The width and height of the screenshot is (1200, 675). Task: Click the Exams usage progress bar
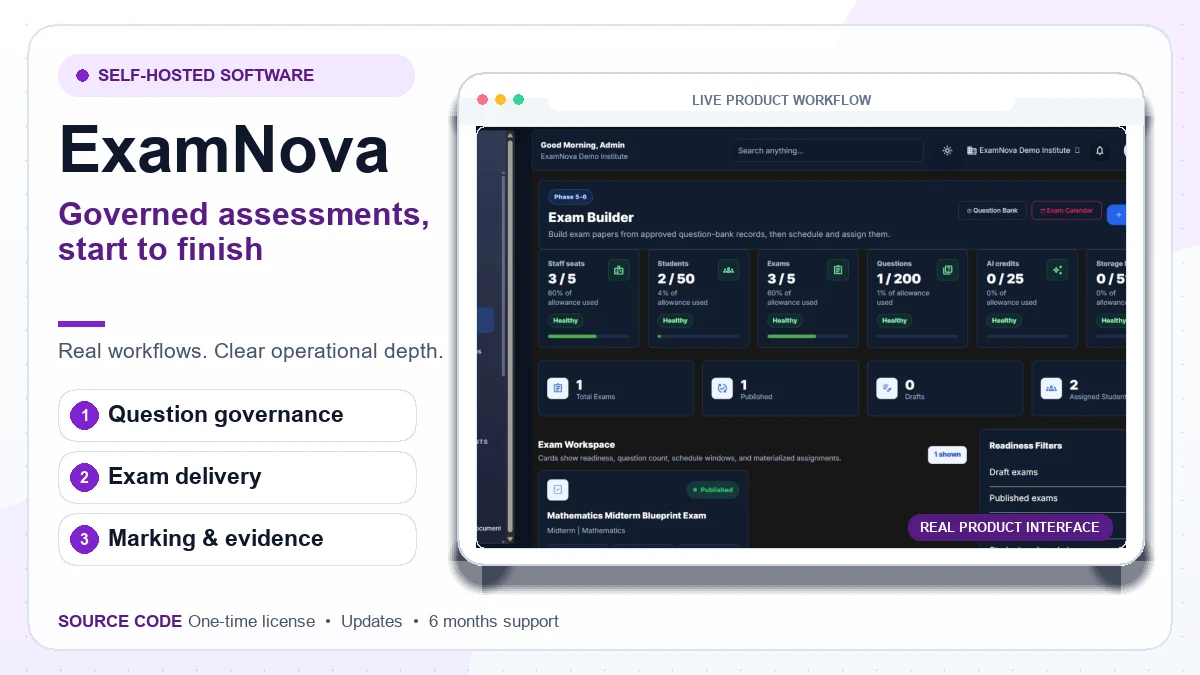tap(808, 337)
